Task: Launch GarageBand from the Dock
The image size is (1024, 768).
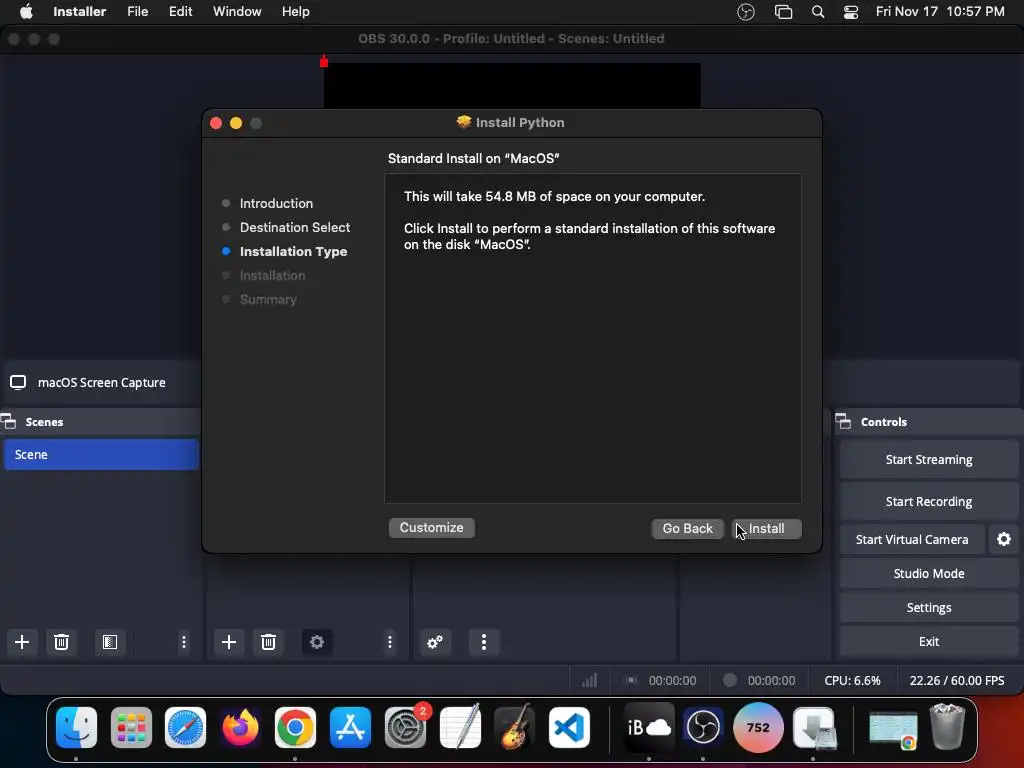Action: point(515,727)
